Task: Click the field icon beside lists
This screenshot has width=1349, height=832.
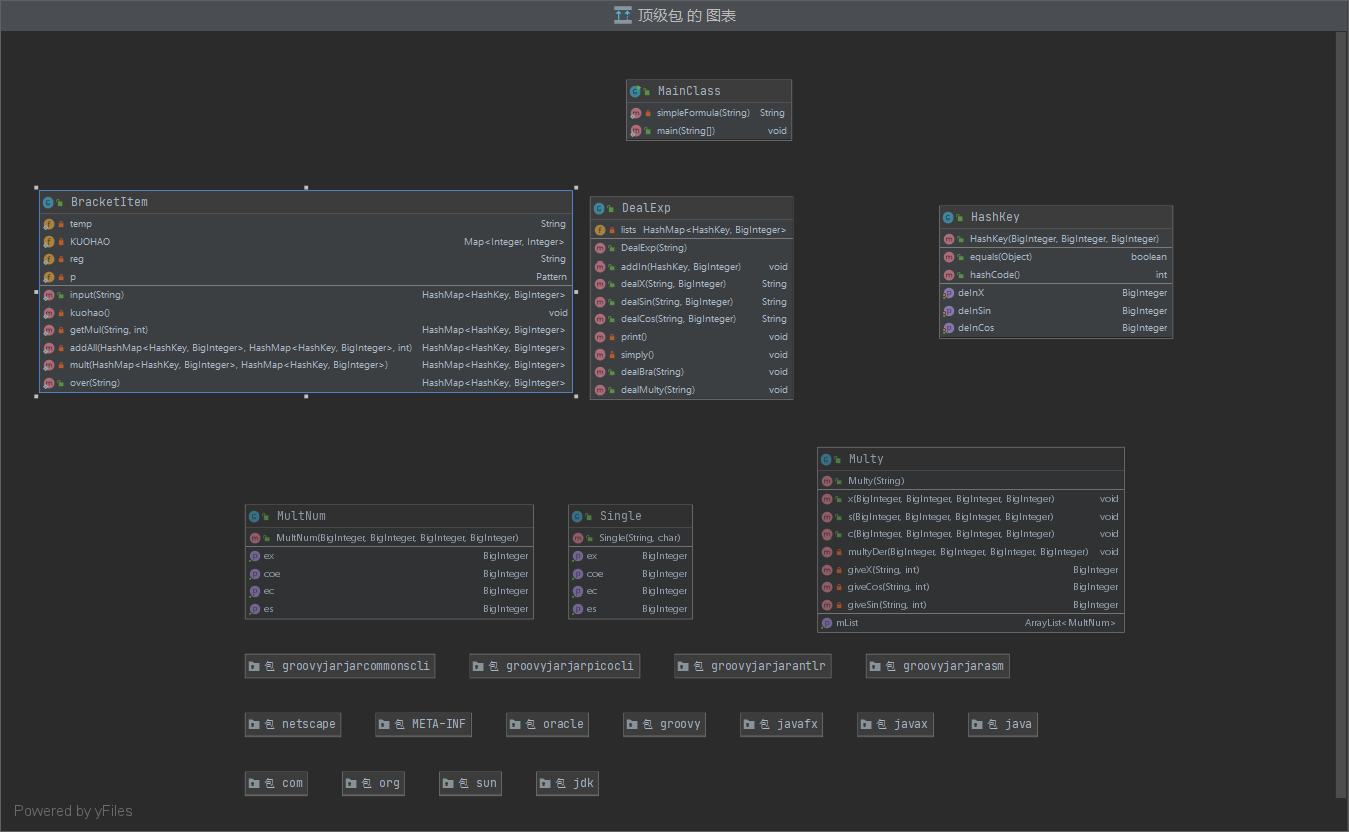Action: tap(599, 230)
